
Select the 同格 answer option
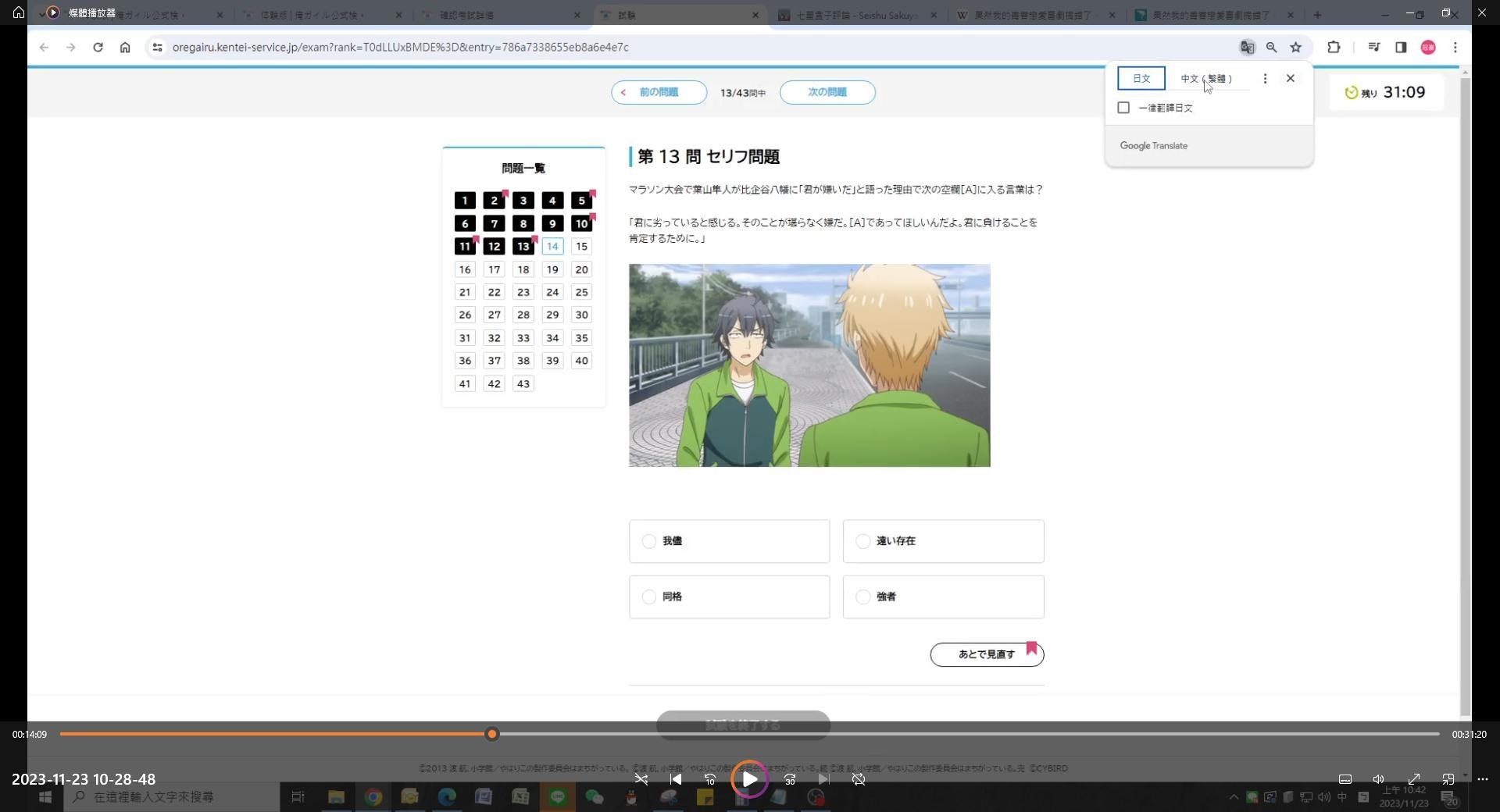coord(729,597)
